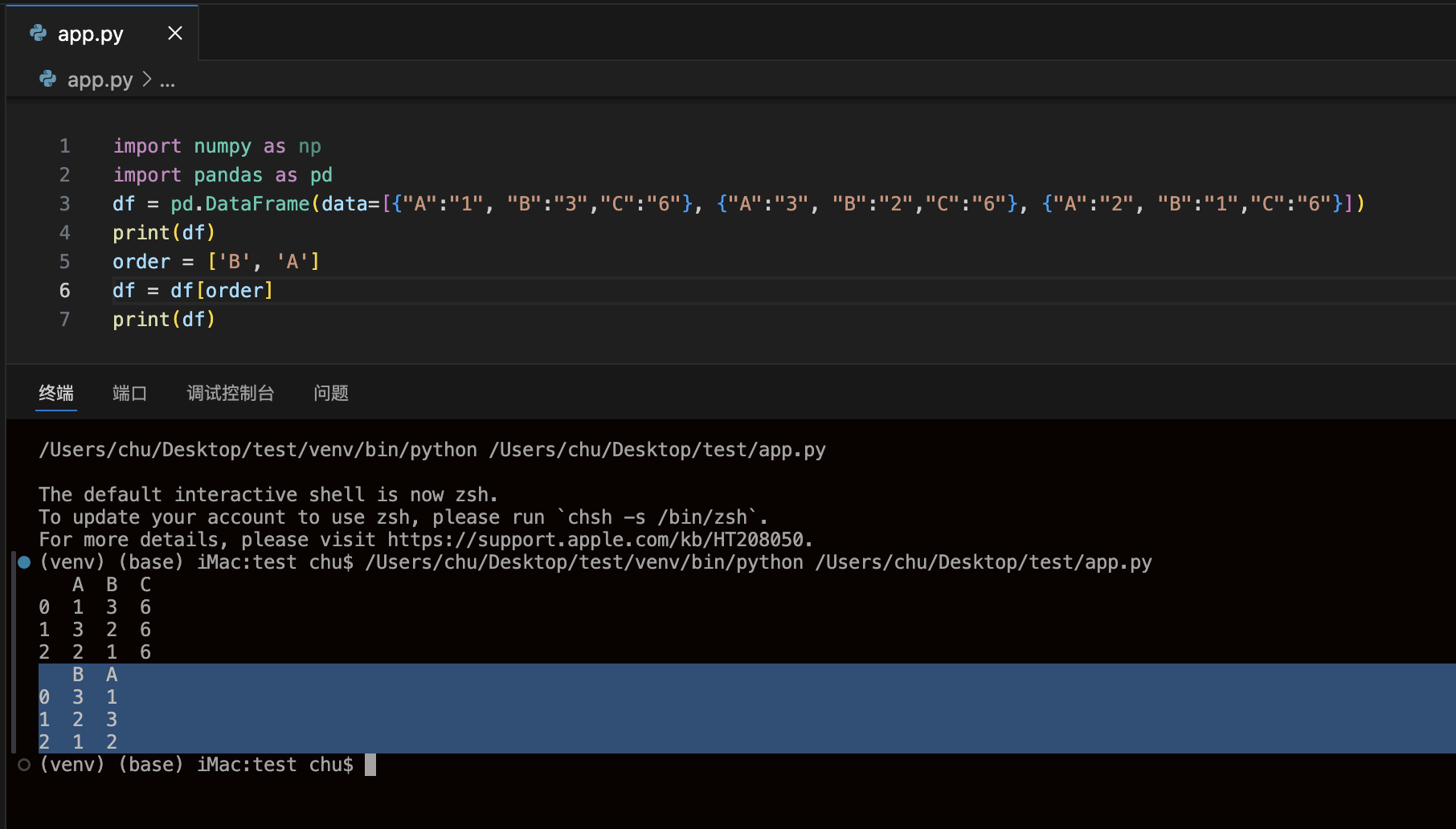Click the order variable on line 5
1456x829 pixels.
point(141,262)
